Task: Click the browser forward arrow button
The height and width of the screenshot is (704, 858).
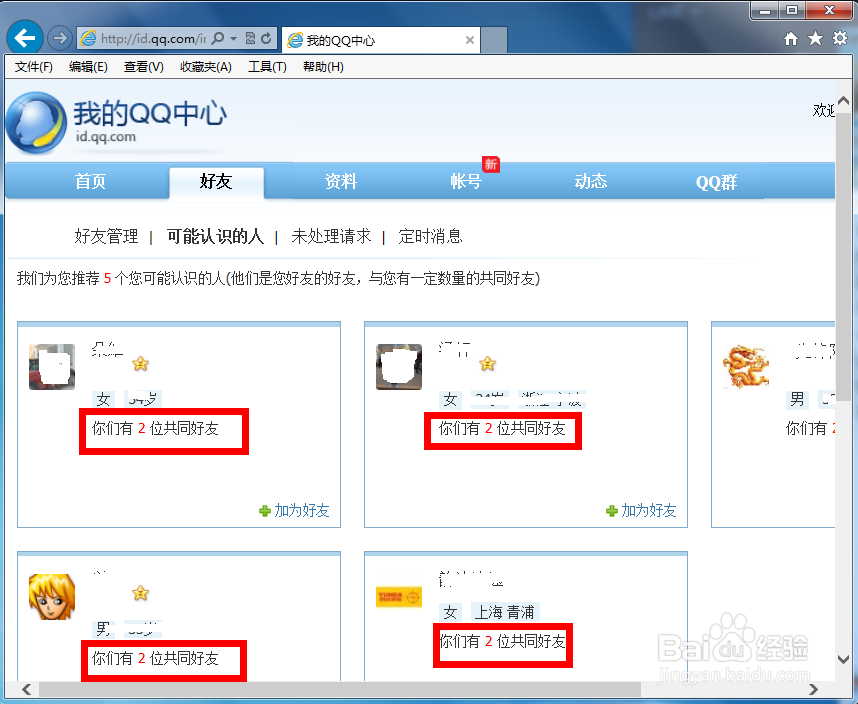Action: click(x=60, y=38)
